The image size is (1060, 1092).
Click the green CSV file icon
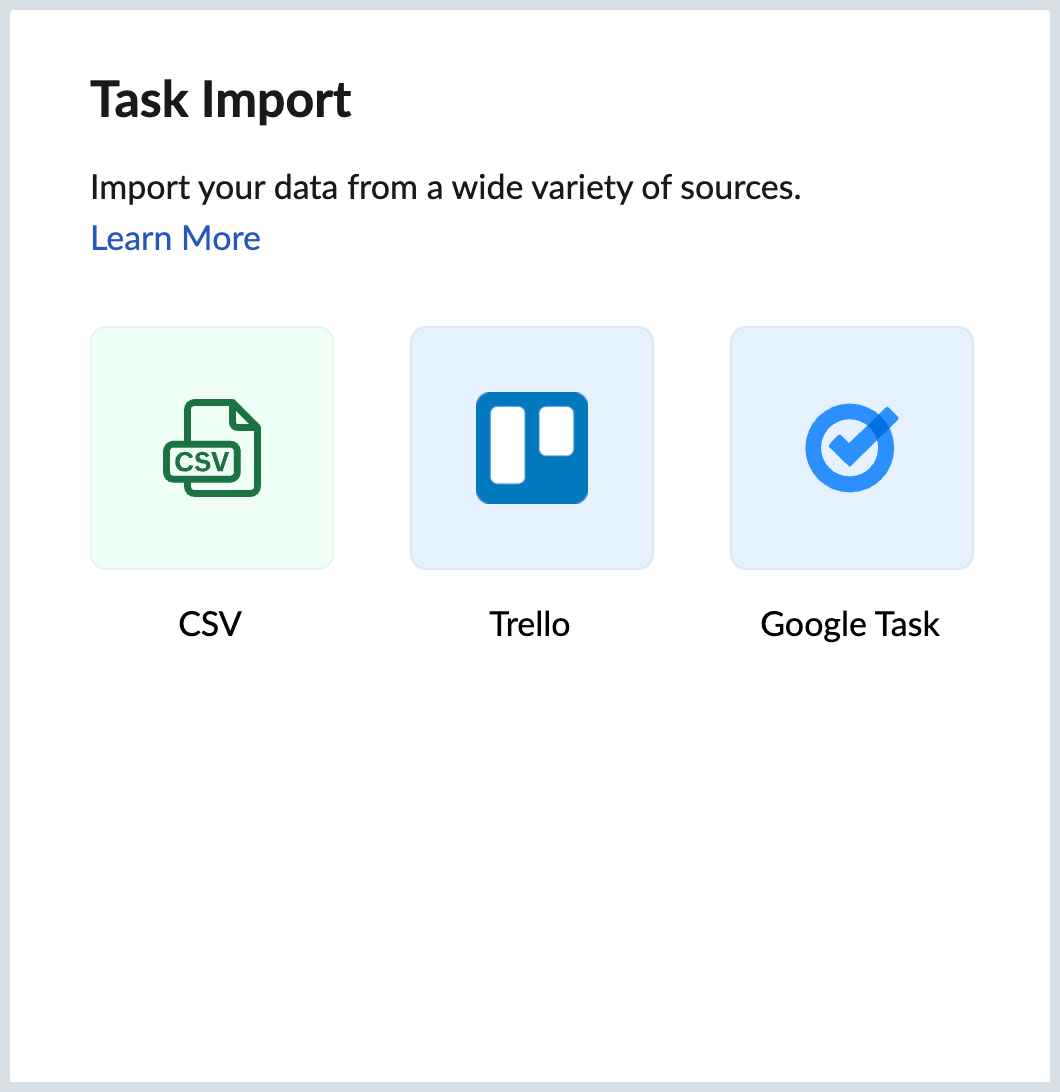(x=212, y=448)
